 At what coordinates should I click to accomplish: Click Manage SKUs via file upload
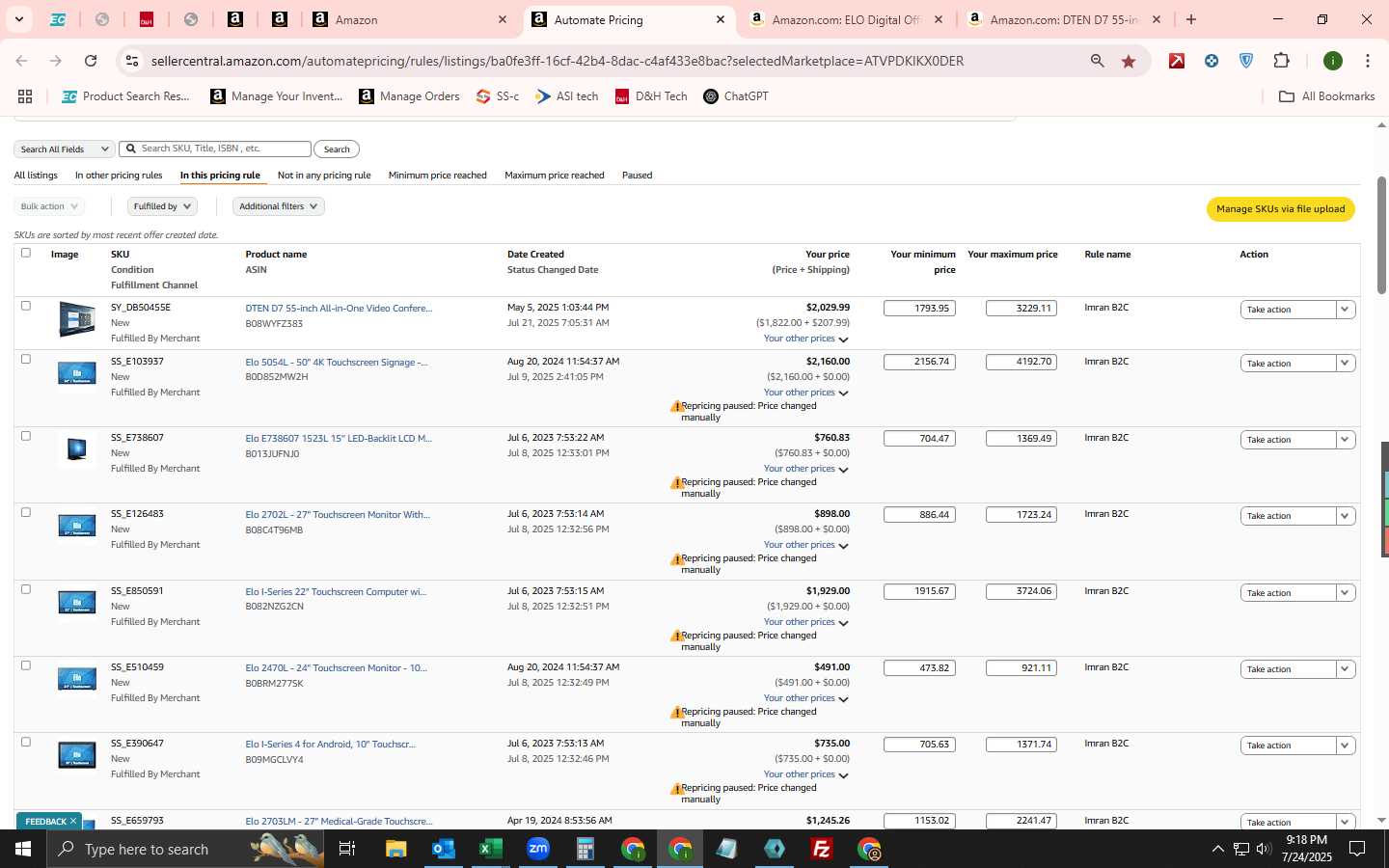1280,209
